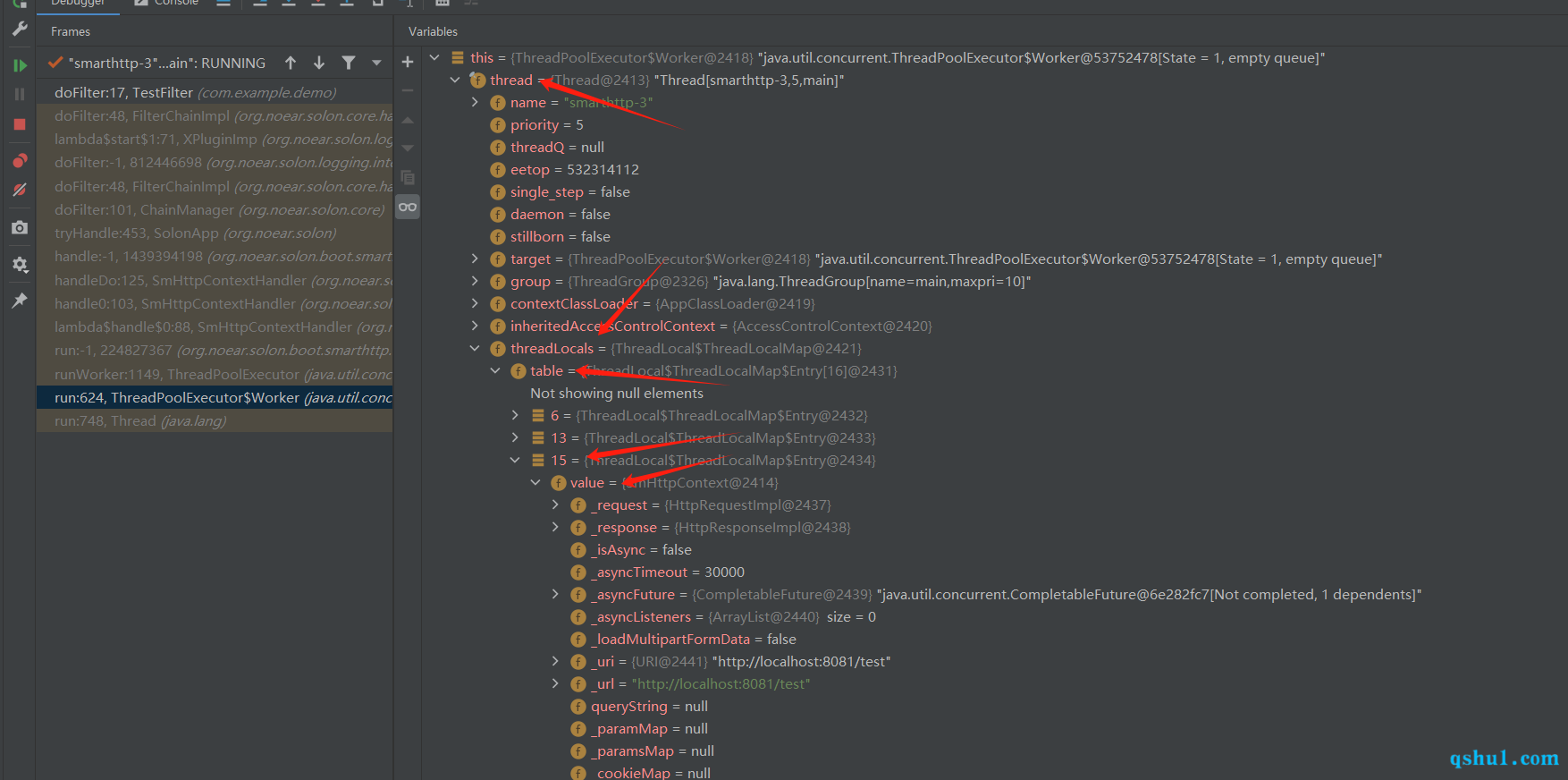Collapse table entry 15
The width and height of the screenshot is (1568, 780).
[x=515, y=460]
